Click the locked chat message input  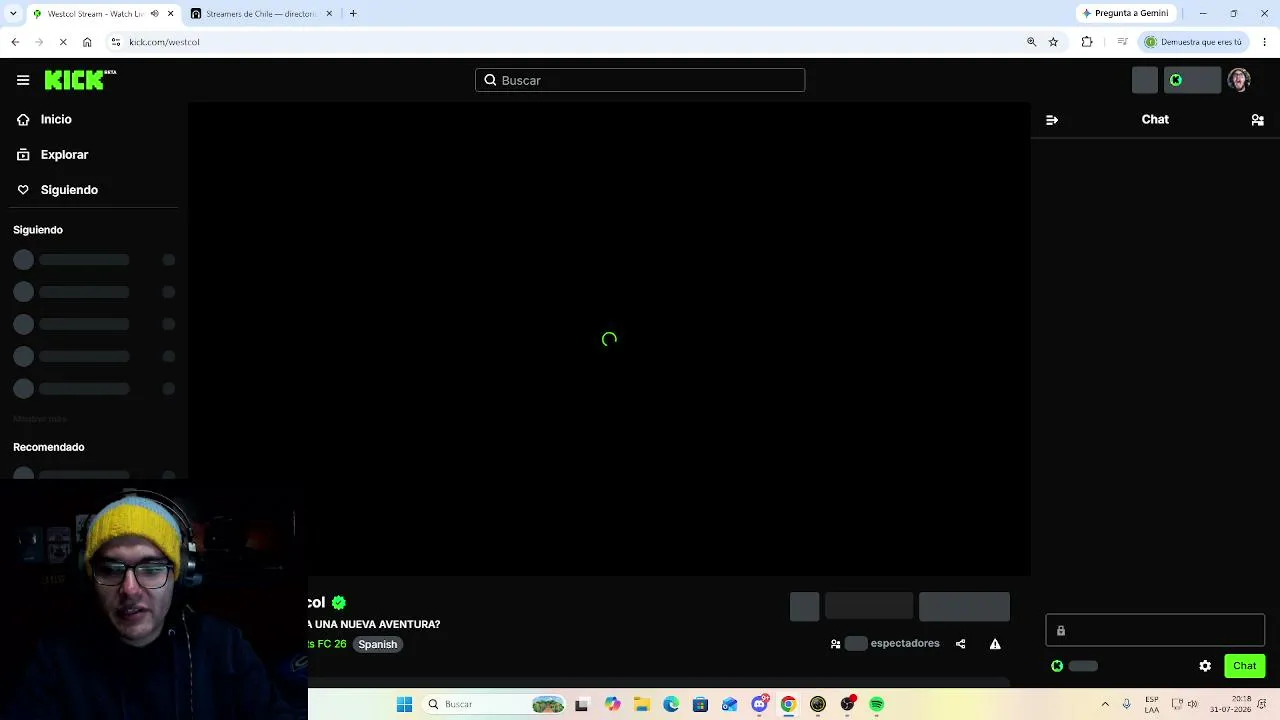(x=1155, y=631)
